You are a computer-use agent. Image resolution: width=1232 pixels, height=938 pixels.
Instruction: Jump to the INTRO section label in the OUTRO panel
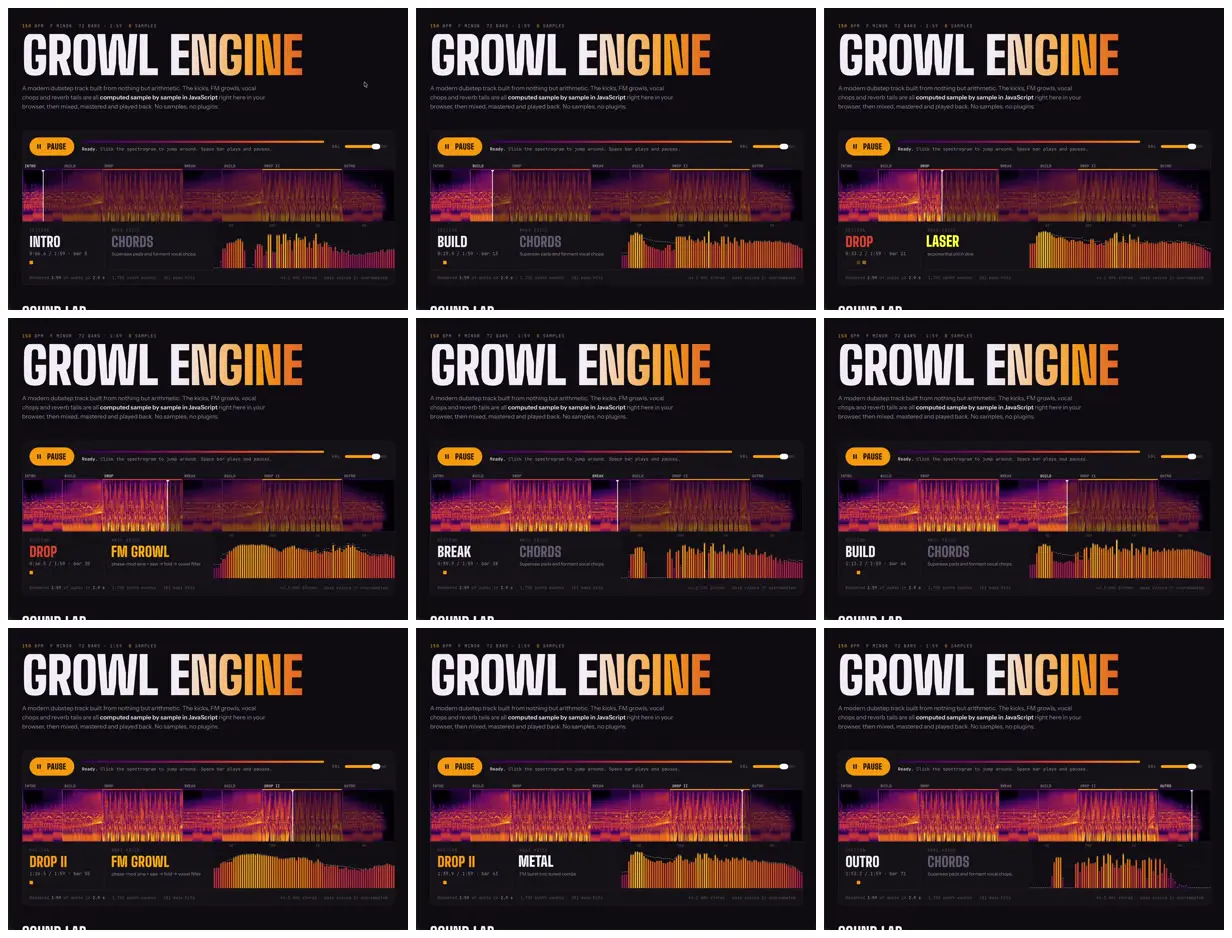click(846, 786)
